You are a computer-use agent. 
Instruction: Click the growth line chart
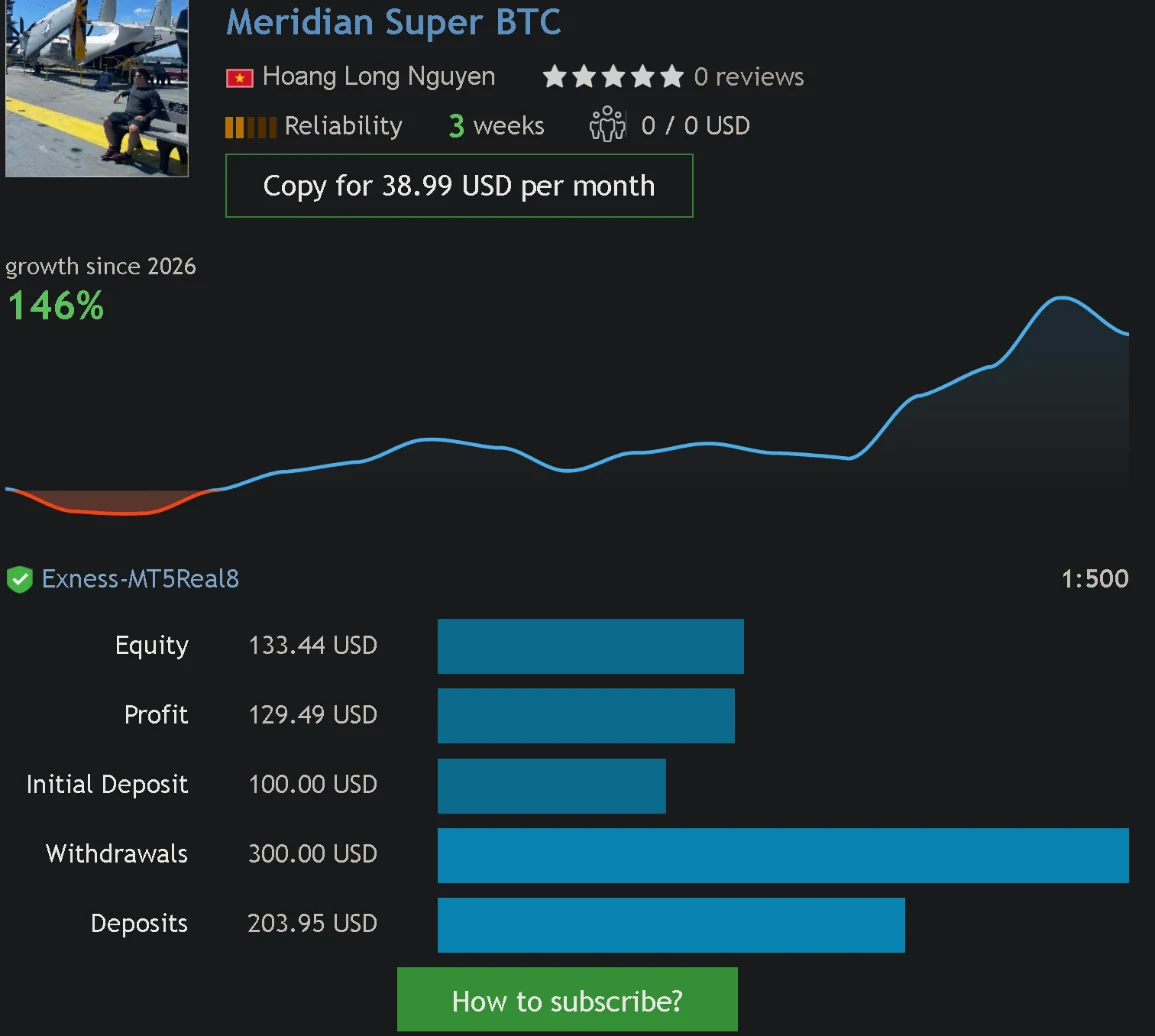567,405
